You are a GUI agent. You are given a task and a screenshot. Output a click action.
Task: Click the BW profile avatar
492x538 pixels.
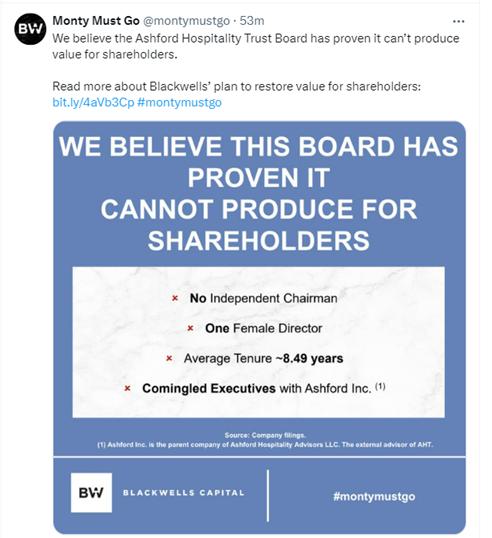30,29
